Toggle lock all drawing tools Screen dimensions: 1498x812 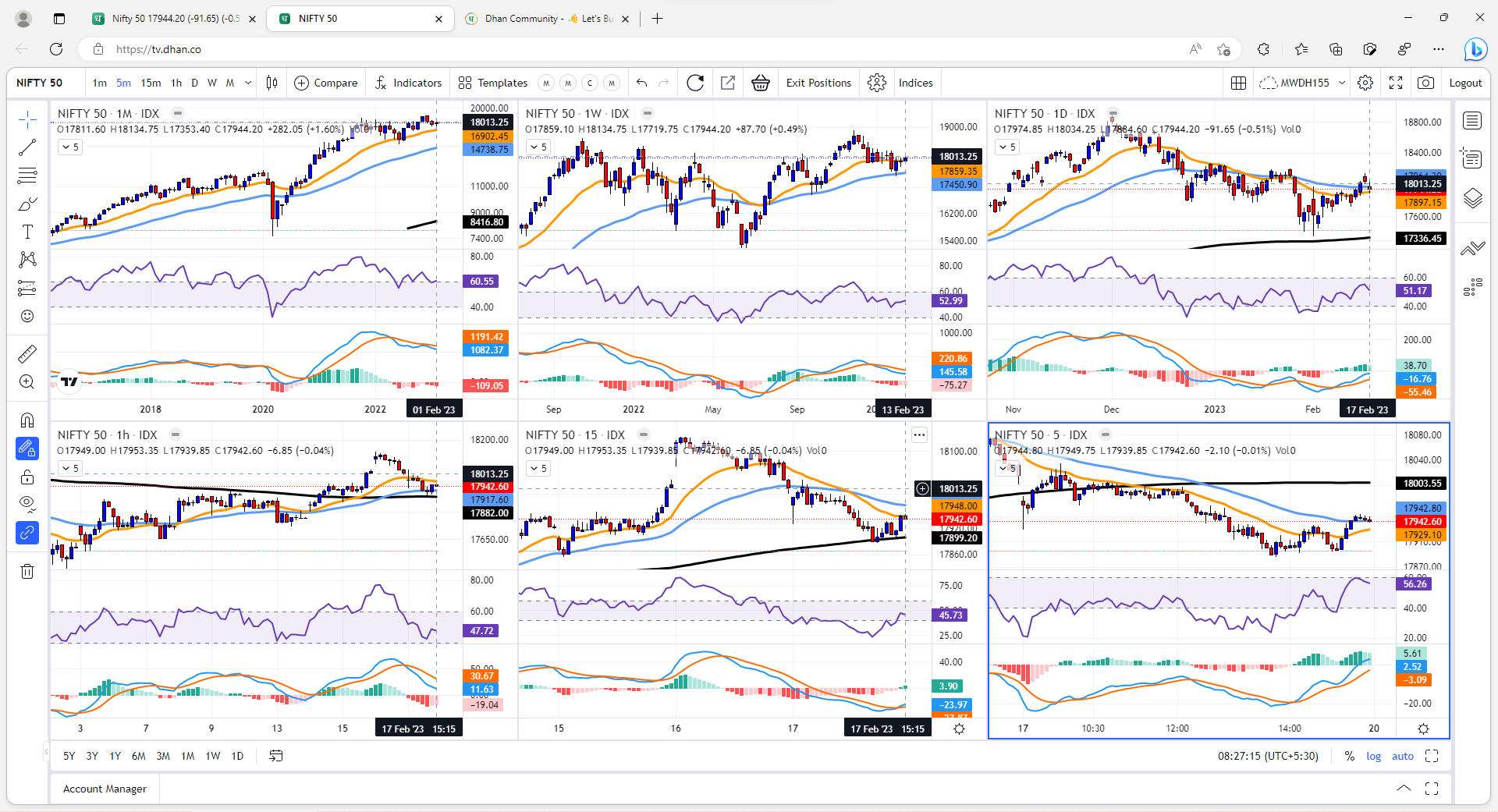point(27,477)
